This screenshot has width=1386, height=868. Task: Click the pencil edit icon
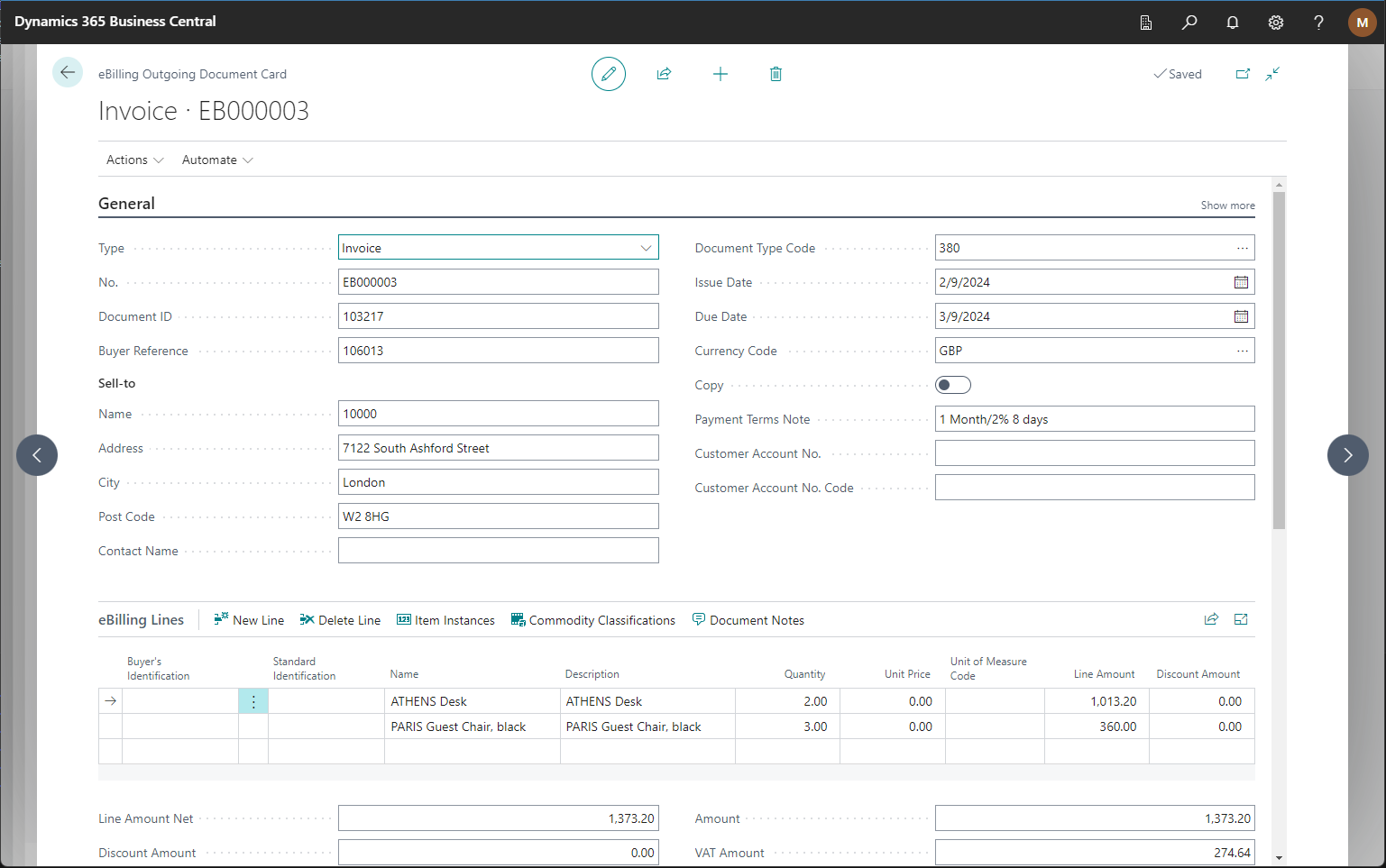pyautogui.click(x=609, y=74)
